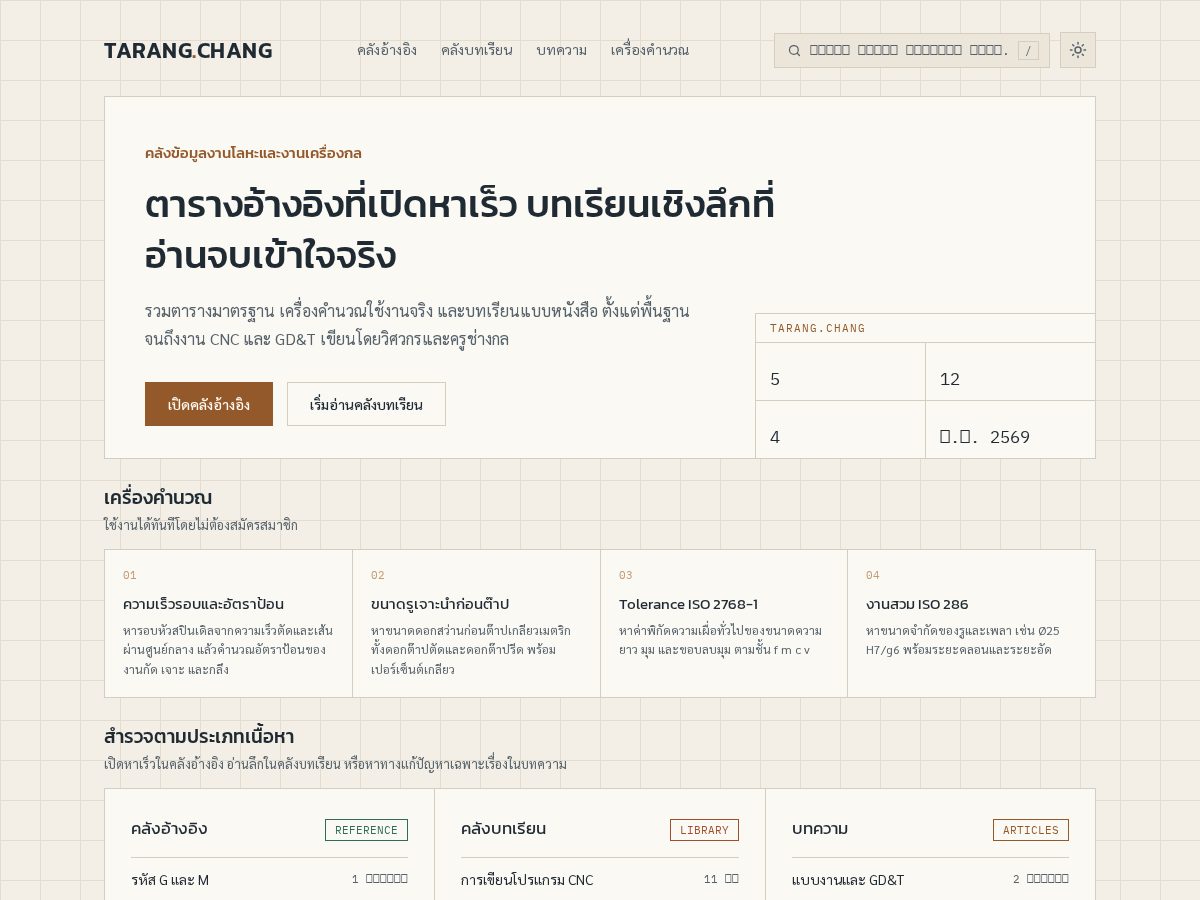Click the search magnifier icon

click(794, 50)
